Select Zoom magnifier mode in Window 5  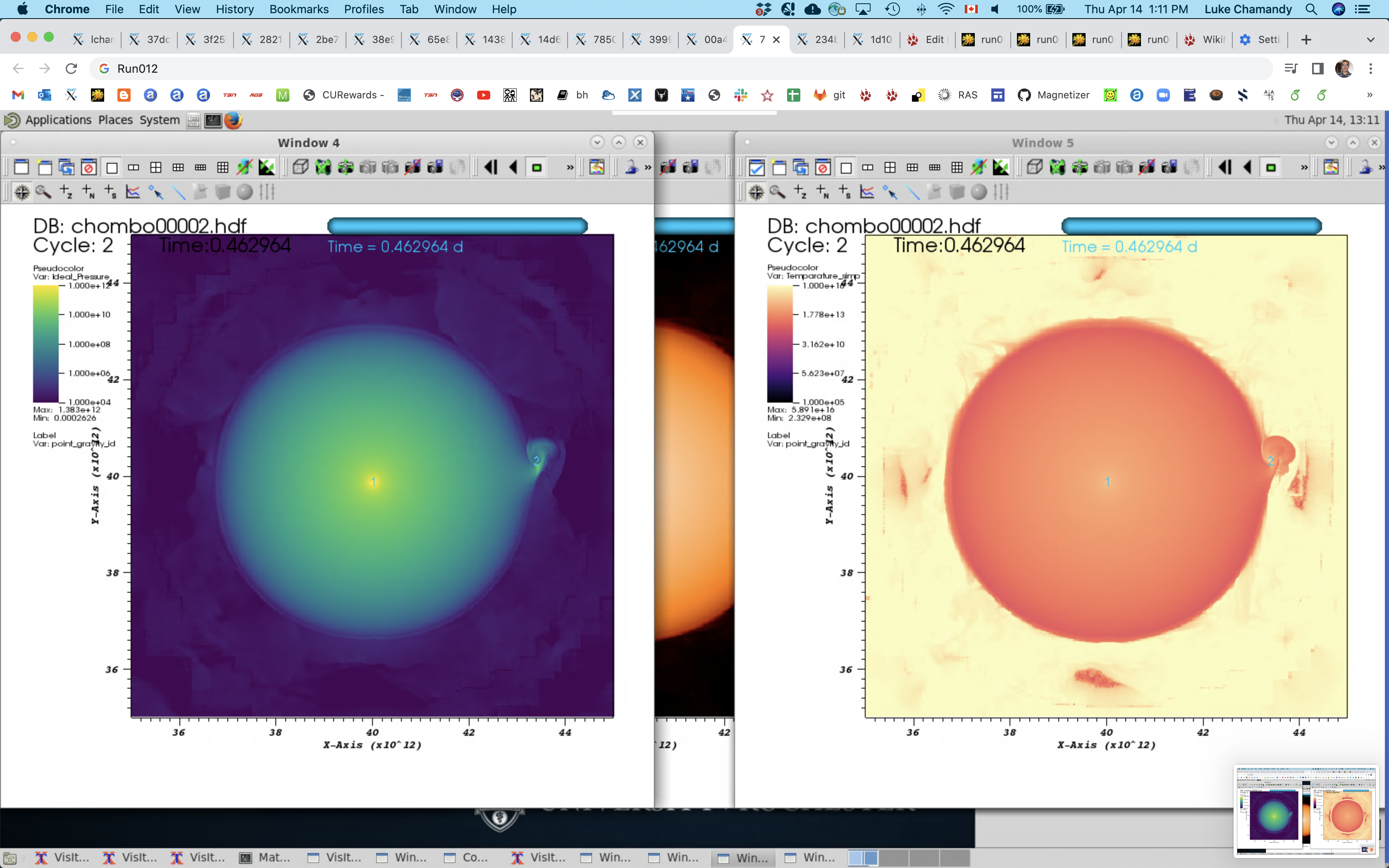778,192
